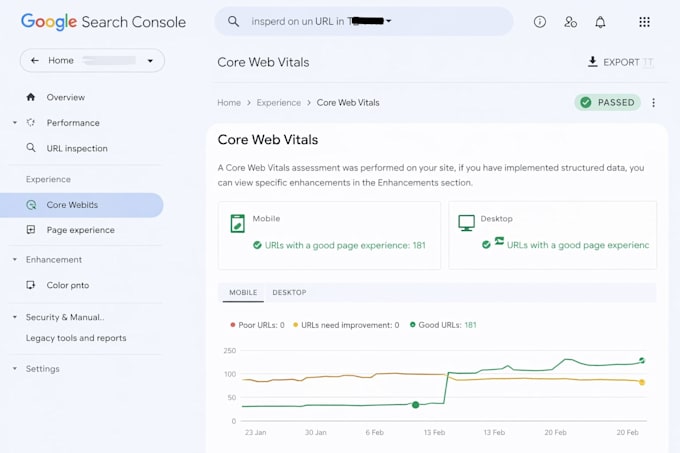Click the green check next to mobile URLs

point(257,245)
